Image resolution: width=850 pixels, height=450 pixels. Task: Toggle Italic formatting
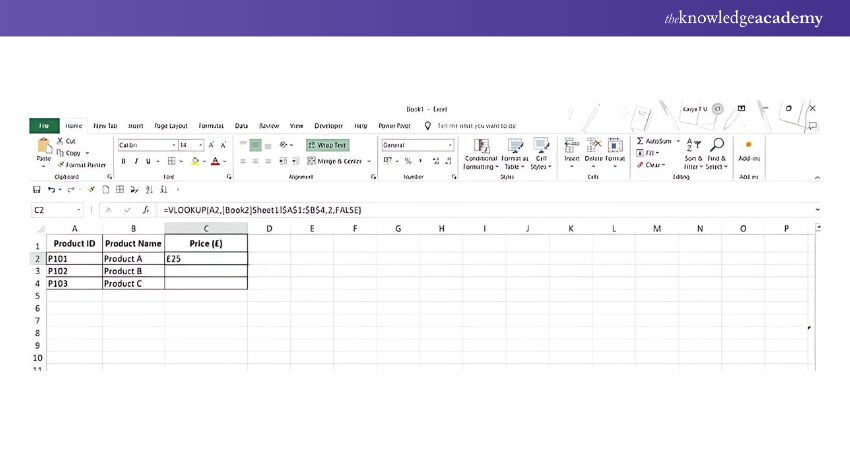pos(135,161)
